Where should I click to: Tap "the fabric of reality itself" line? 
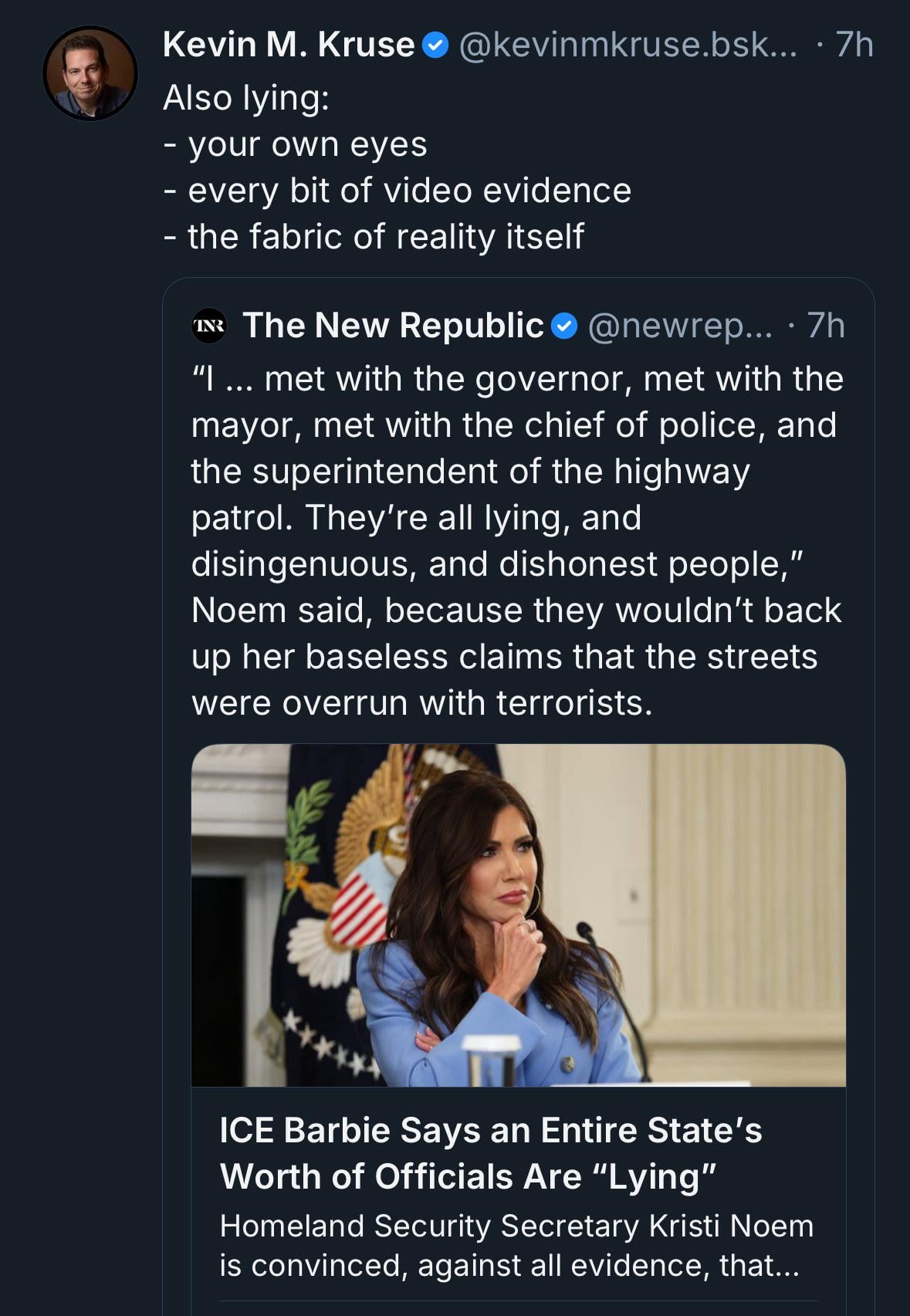pyautogui.click(x=385, y=237)
